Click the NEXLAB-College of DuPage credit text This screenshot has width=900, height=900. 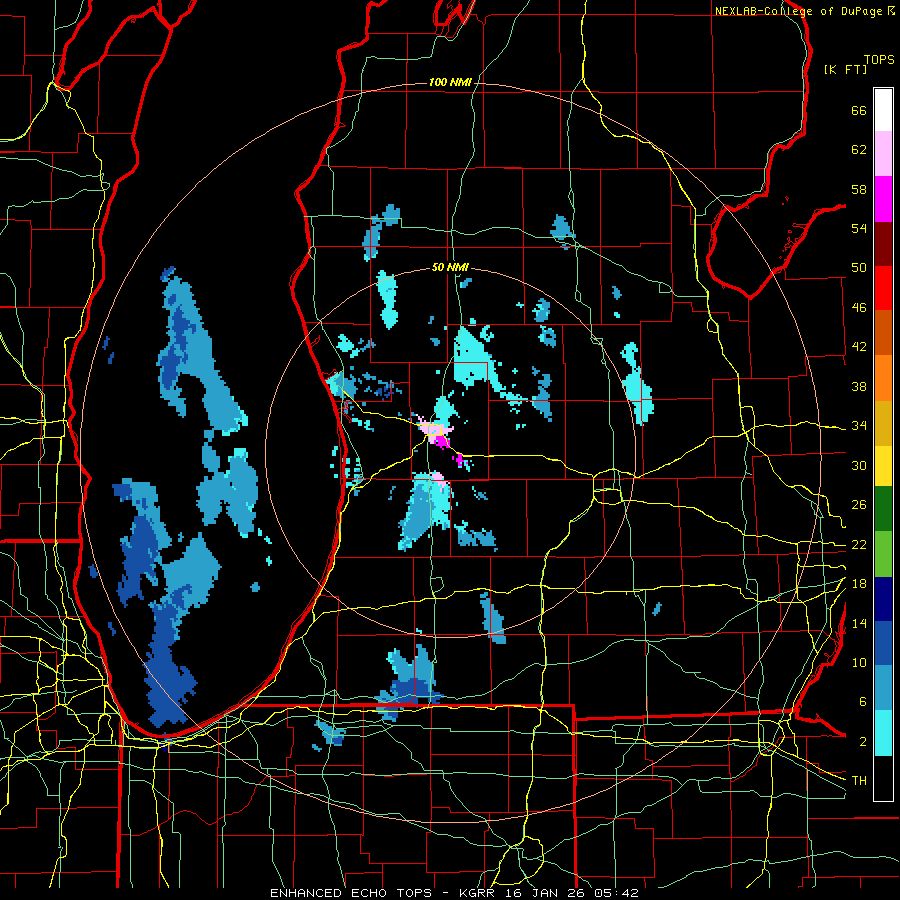click(804, 11)
